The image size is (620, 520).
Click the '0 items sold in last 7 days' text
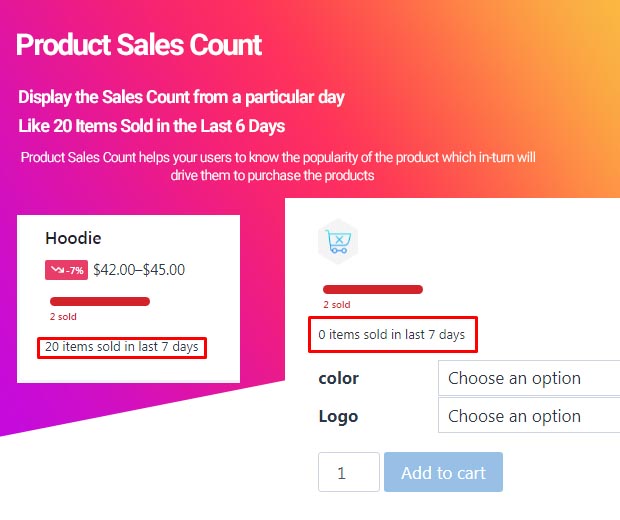coord(391,335)
